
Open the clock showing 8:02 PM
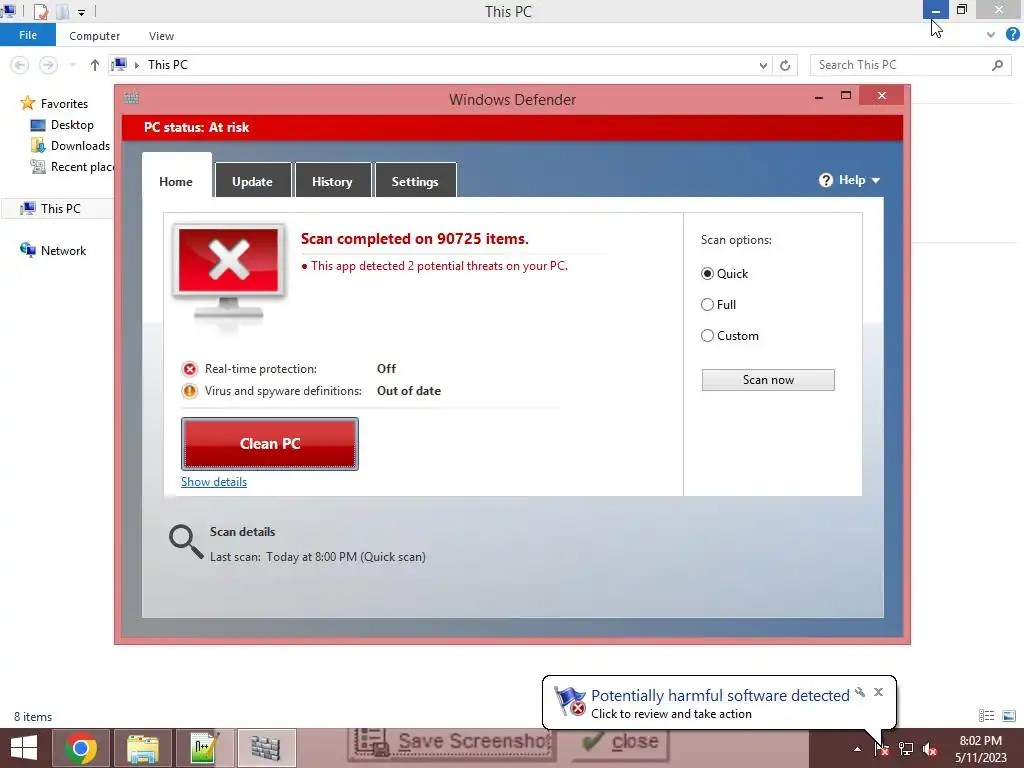[980, 748]
